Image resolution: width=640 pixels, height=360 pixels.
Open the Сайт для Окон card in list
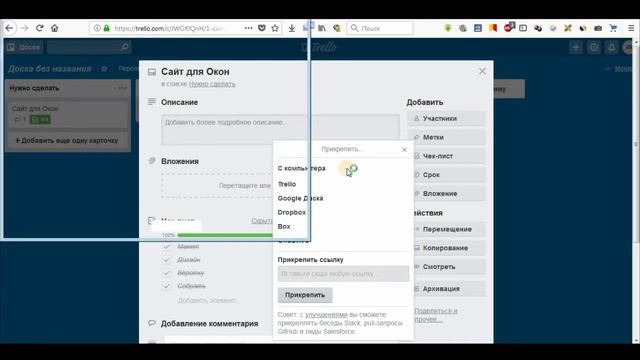(x=68, y=113)
